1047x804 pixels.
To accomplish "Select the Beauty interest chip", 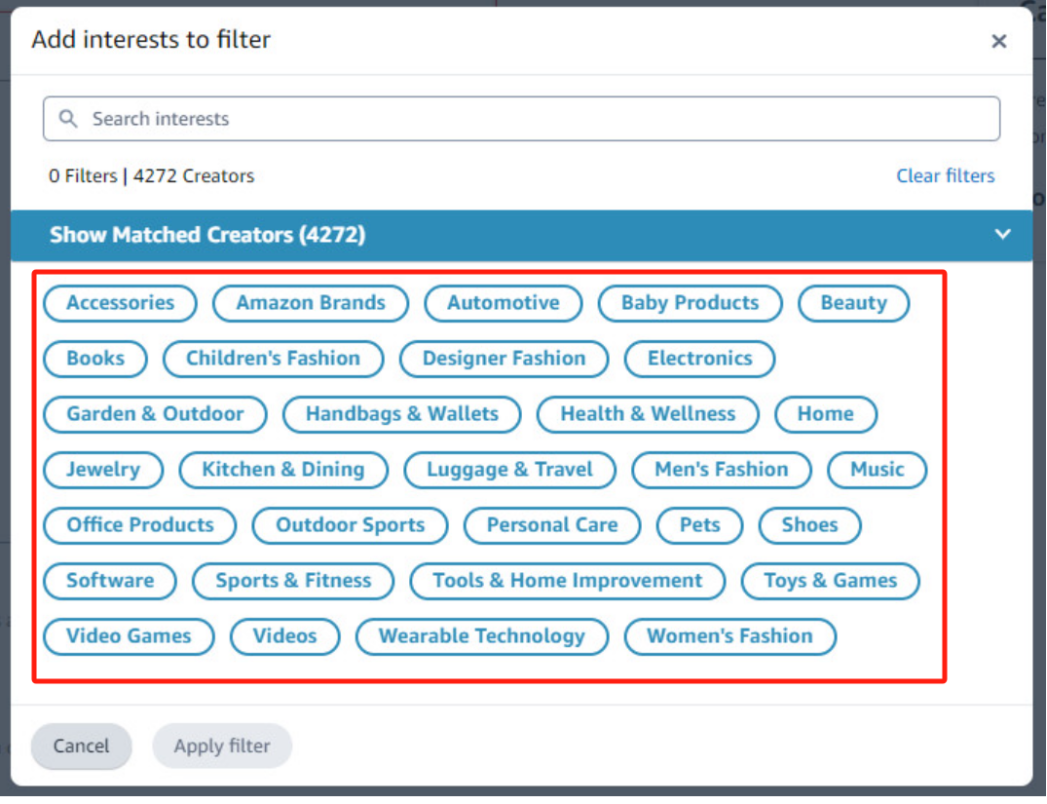I will 853,303.
